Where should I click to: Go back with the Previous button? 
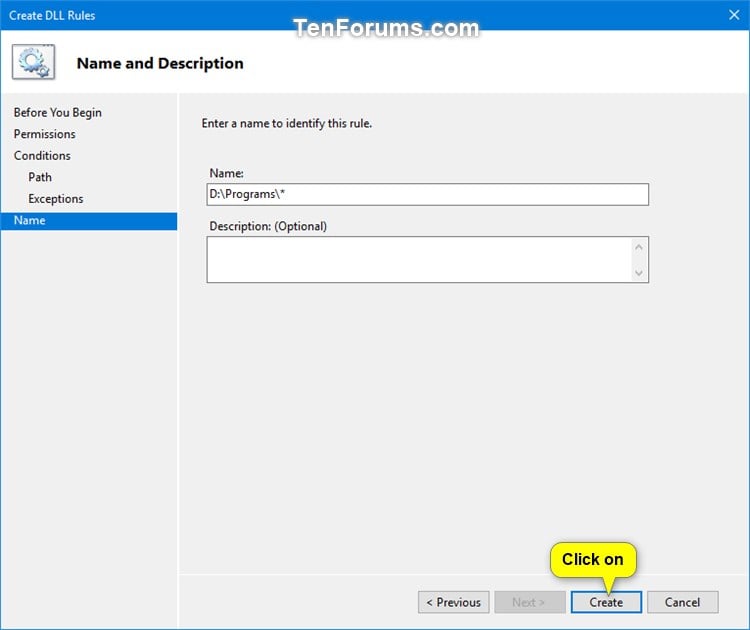pos(453,602)
